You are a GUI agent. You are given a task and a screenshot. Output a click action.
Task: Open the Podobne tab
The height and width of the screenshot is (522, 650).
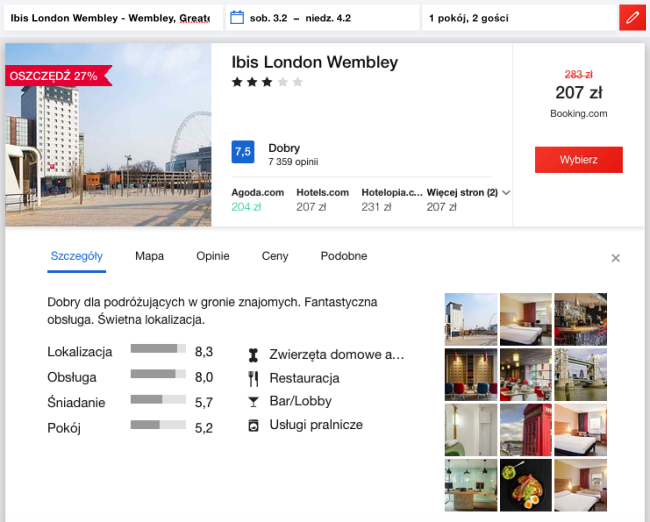click(344, 256)
